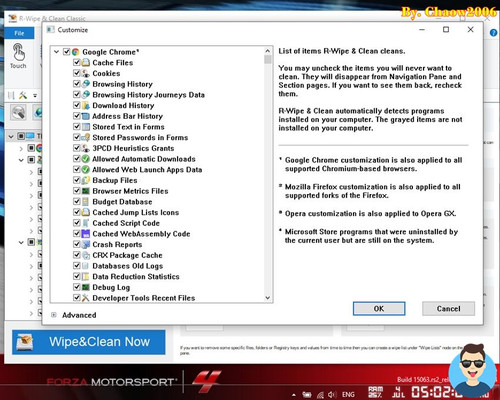Collapse the Google Chrome tree node

(x=56, y=52)
